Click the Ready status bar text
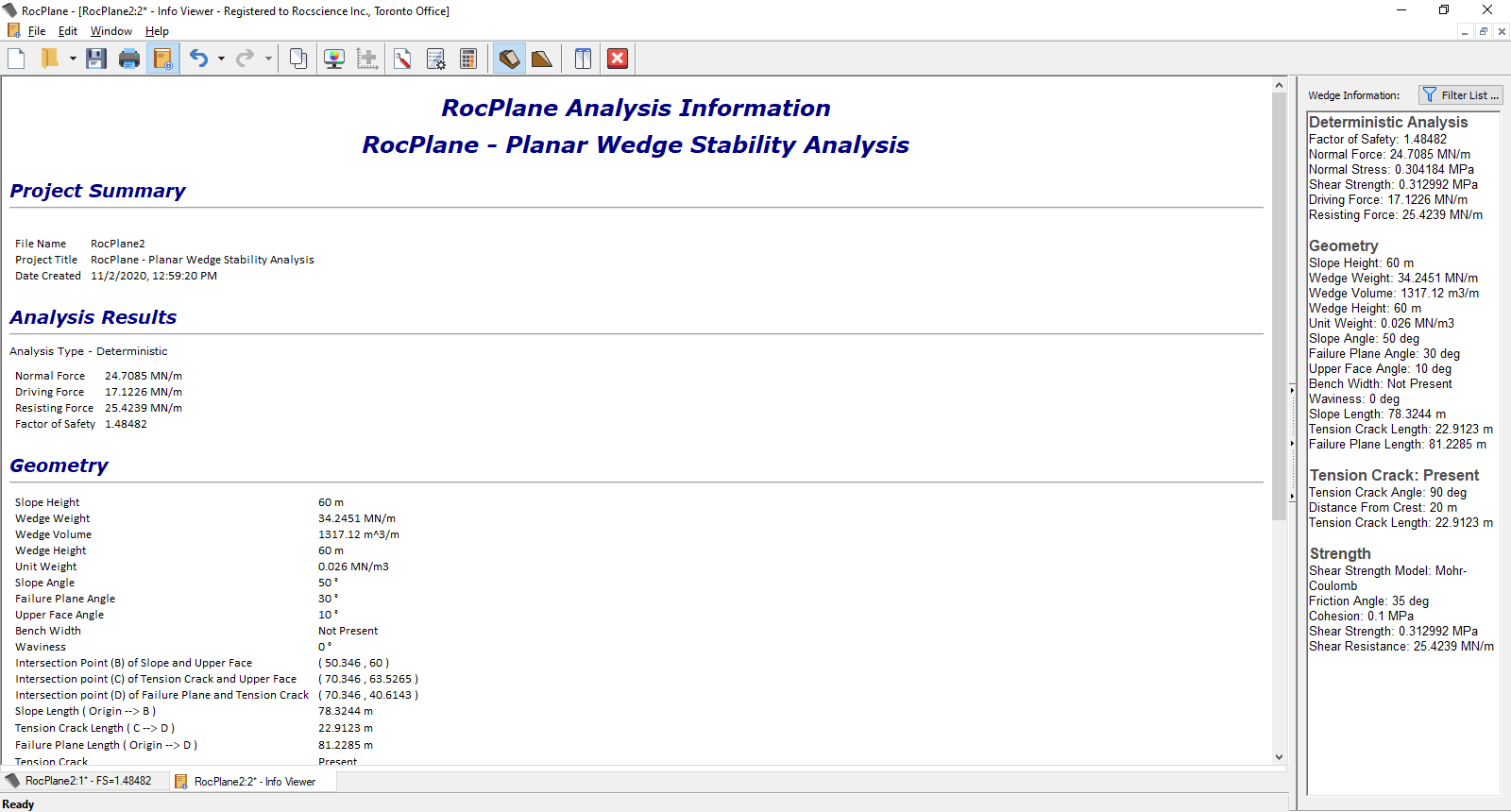Viewport: 1511px width, 812px height. coord(18,804)
